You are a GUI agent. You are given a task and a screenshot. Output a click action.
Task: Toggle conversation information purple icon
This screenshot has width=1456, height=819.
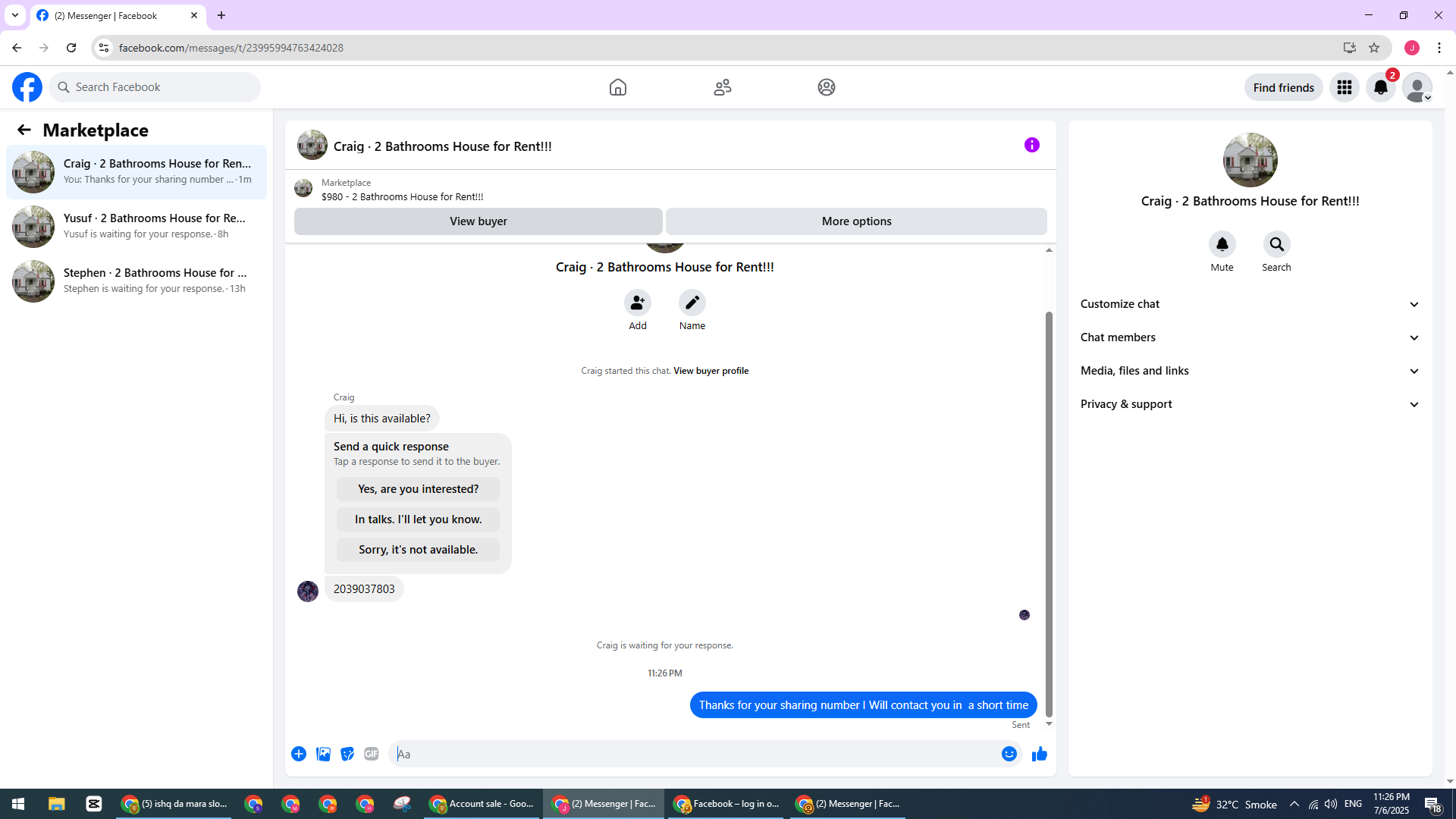point(1031,145)
